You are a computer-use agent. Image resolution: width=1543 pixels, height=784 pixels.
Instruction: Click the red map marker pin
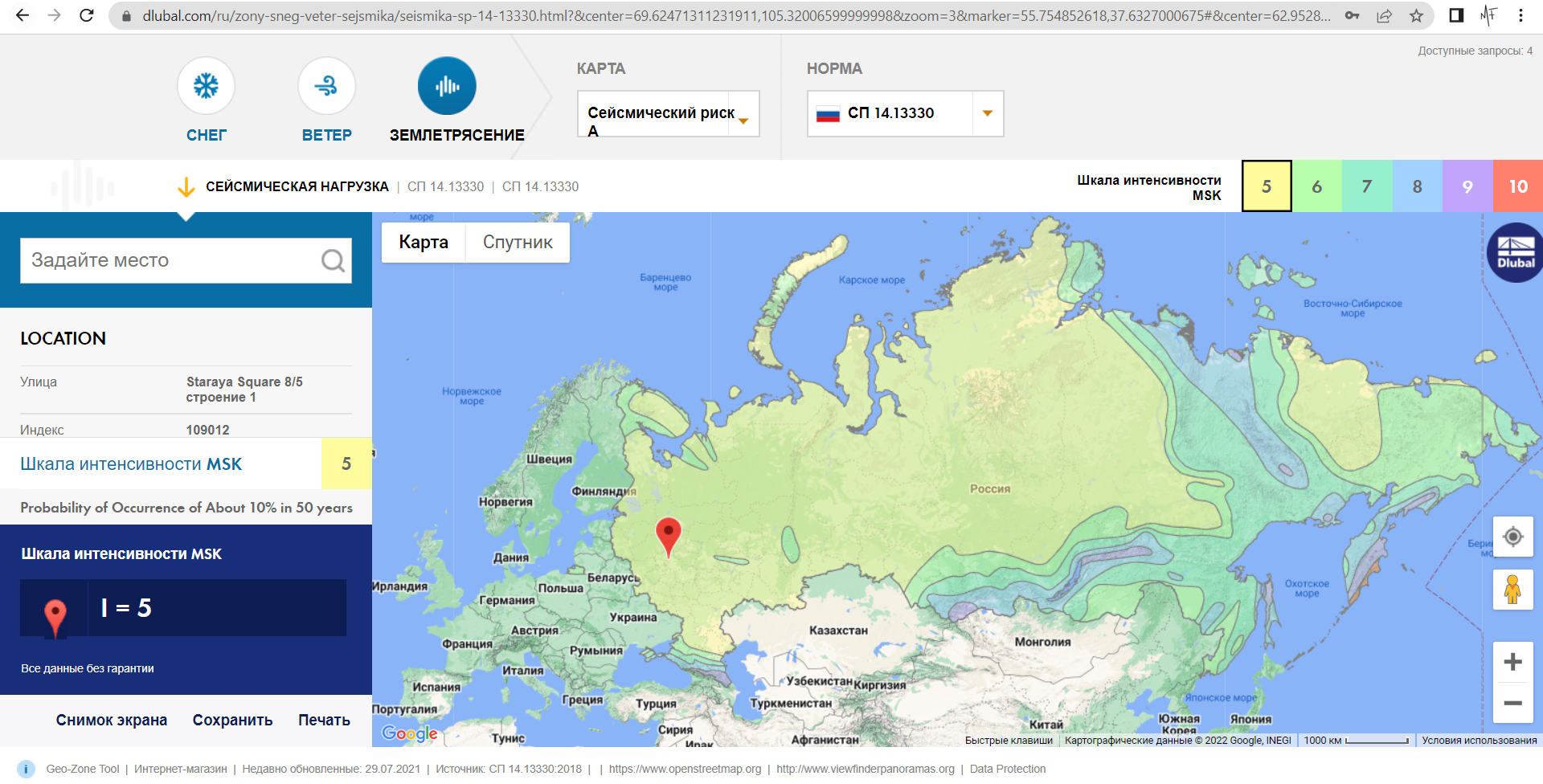tap(669, 537)
